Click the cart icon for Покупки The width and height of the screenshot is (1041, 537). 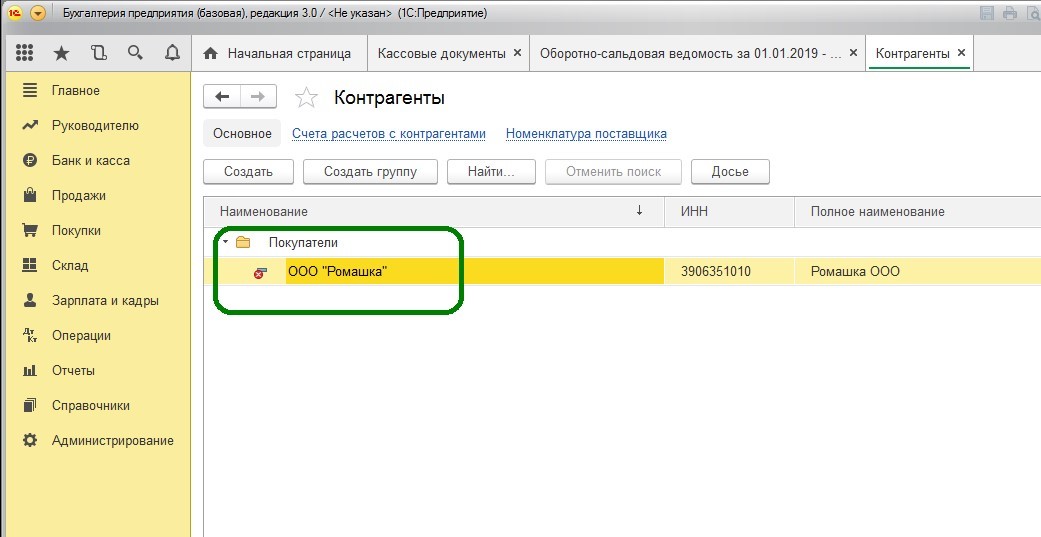pos(30,230)
